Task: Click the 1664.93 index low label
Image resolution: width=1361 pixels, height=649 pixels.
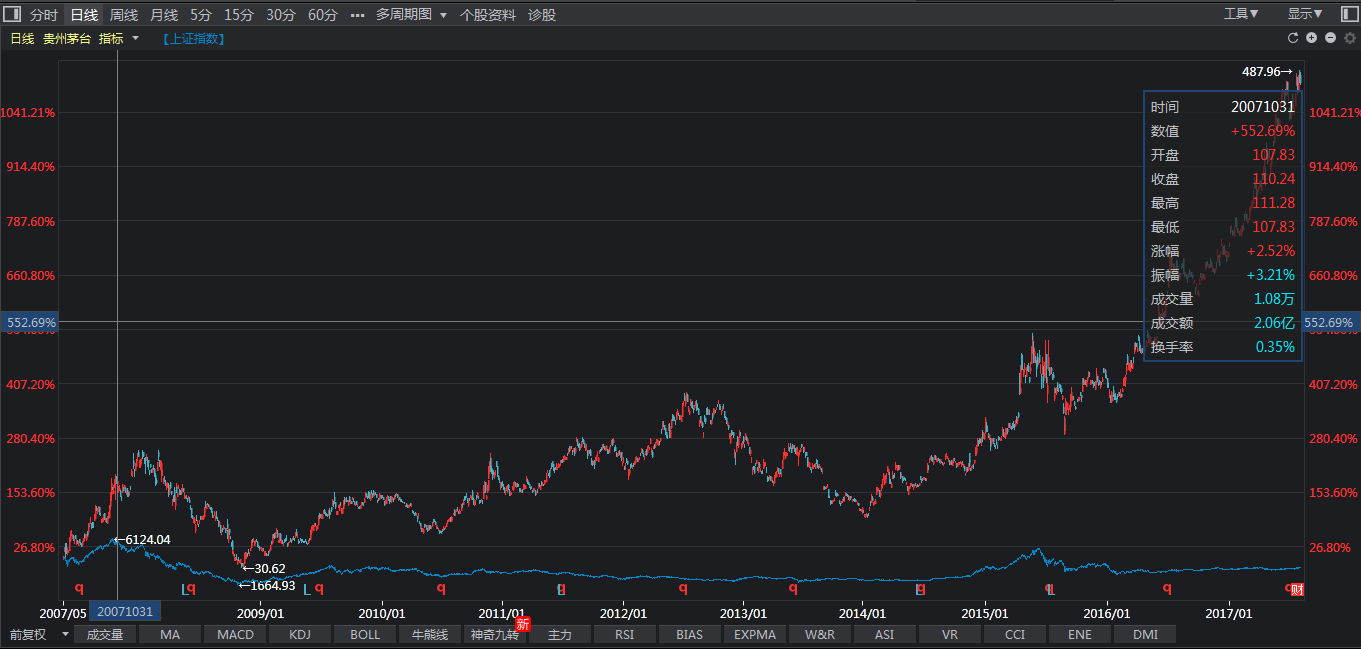Action: coord(267,585)
